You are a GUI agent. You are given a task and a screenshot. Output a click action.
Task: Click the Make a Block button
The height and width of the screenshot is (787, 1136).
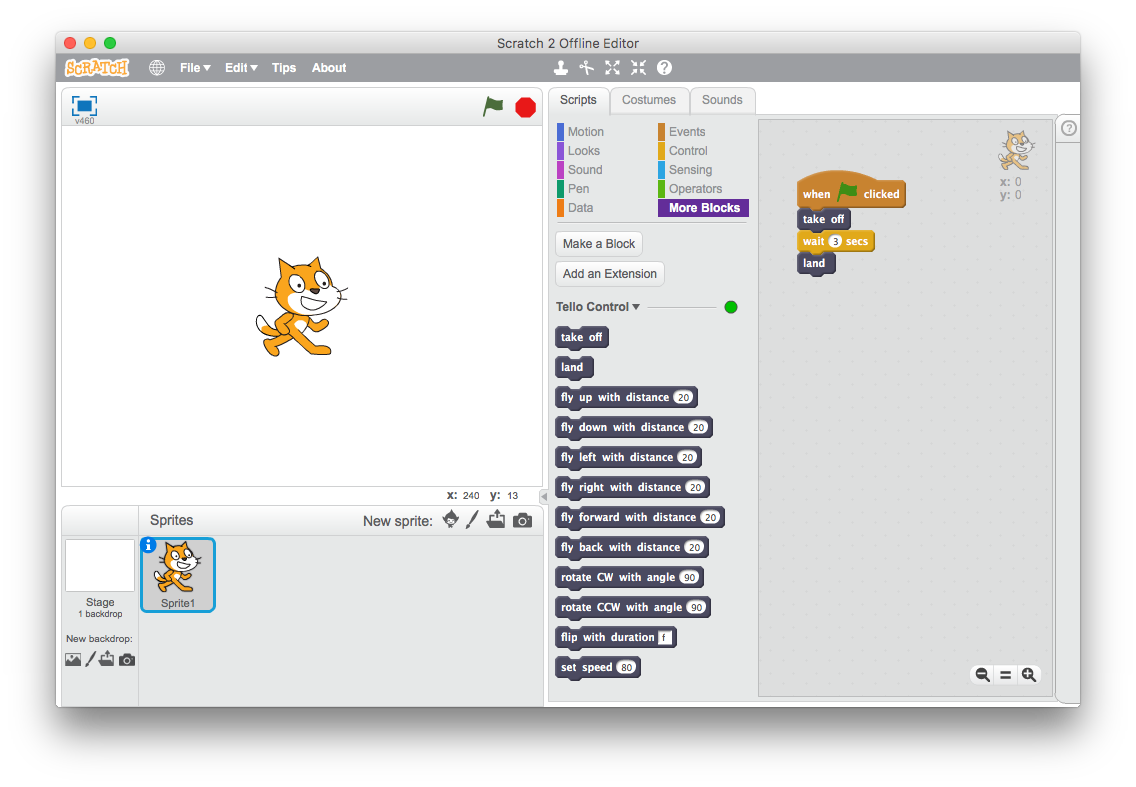point(599,243)
